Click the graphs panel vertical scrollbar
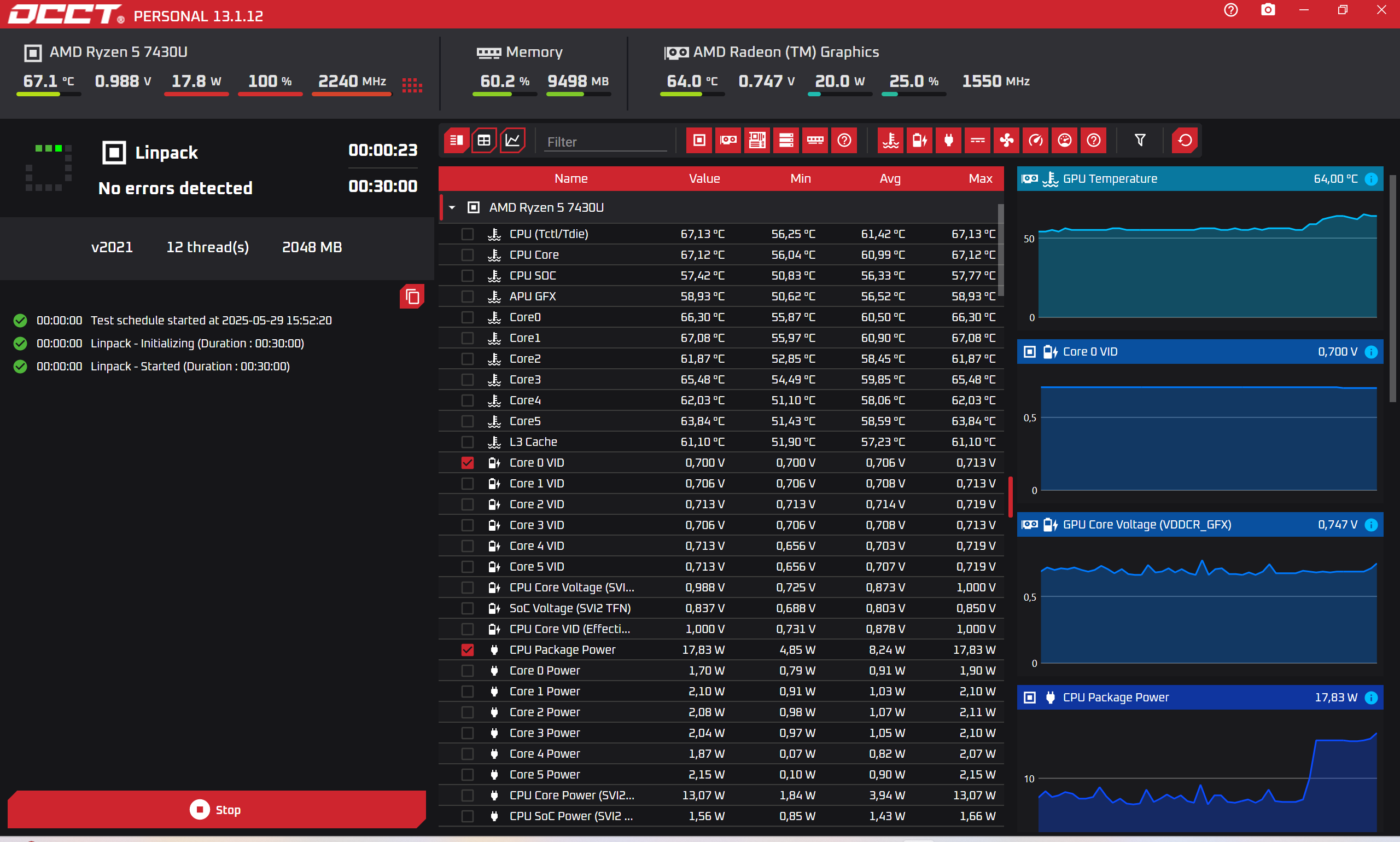1400x842 pixels. [x=1393, y=289]
